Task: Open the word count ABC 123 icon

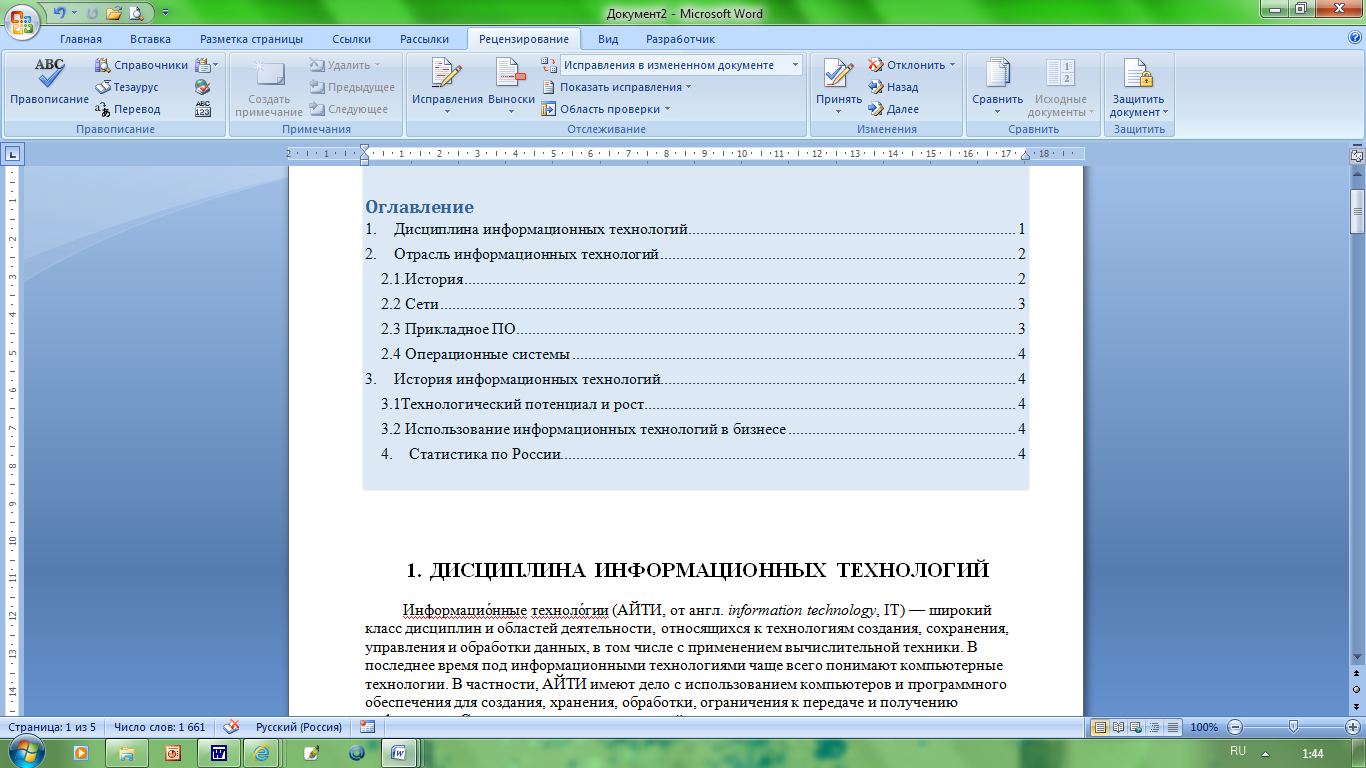Action: 203,109
